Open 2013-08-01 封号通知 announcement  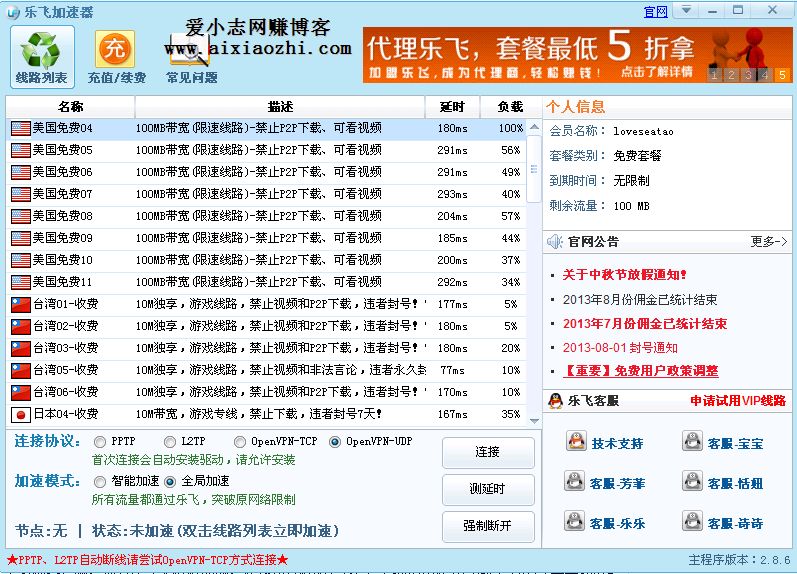click(x=620, y=348)
